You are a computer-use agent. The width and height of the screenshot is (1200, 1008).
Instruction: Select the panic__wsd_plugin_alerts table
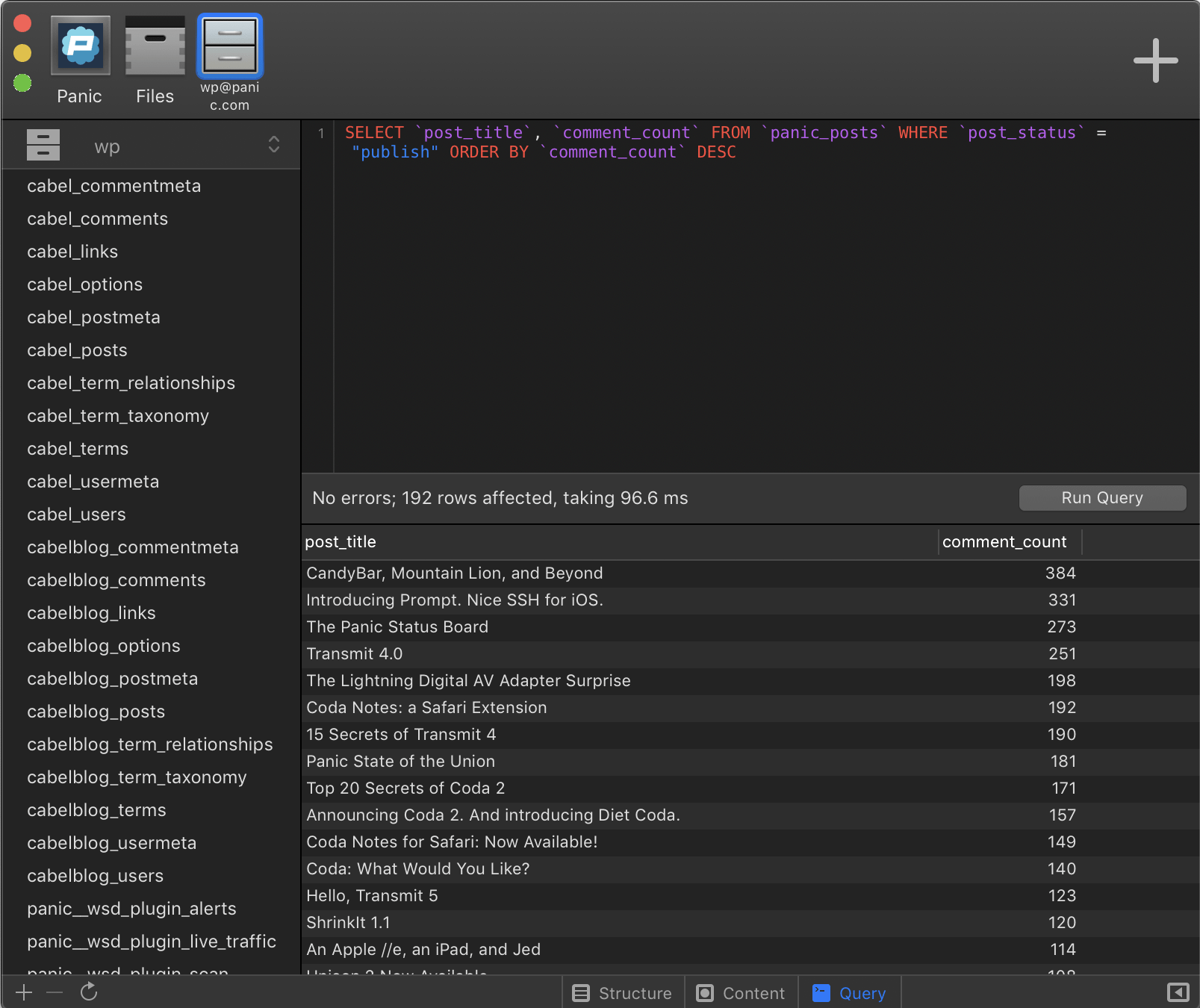152,909
